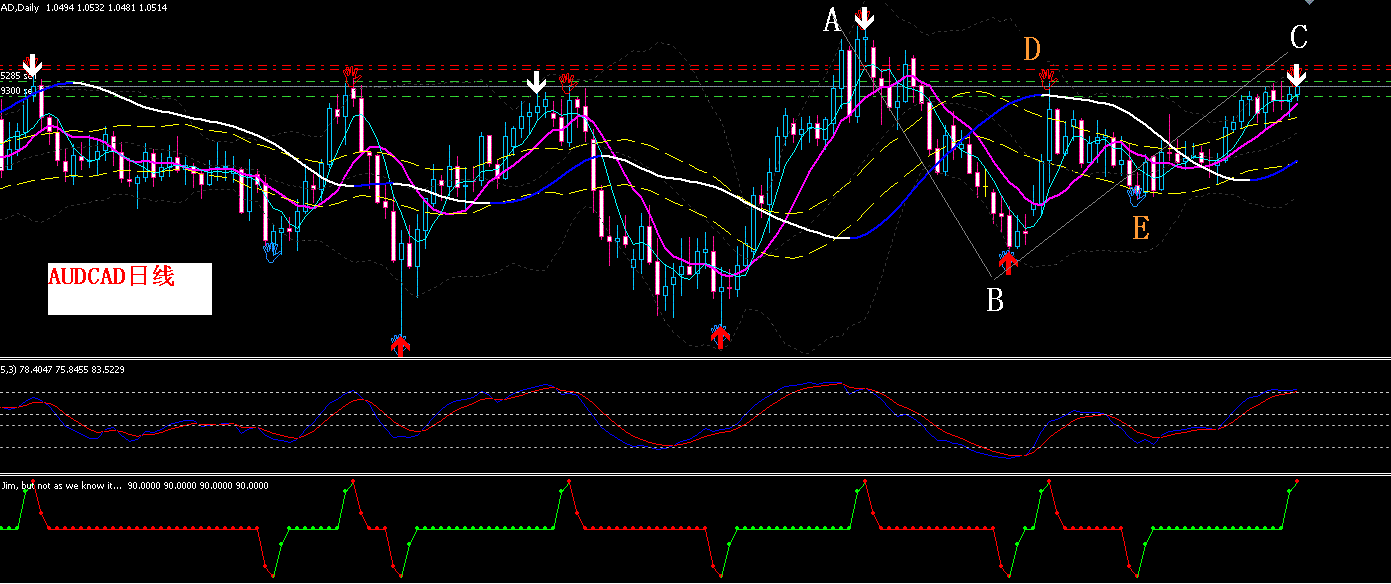Click the white letter C label
Image resolution: width=1391 pixels, height=584 pixels.
1298,38
